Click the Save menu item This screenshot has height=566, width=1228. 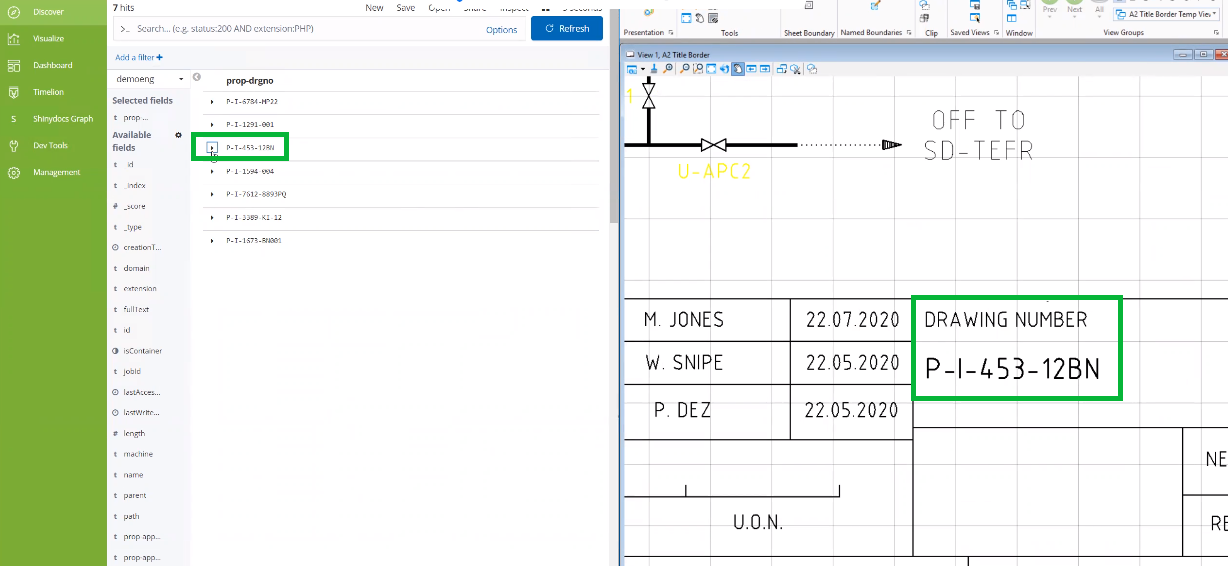coord(406,7)
